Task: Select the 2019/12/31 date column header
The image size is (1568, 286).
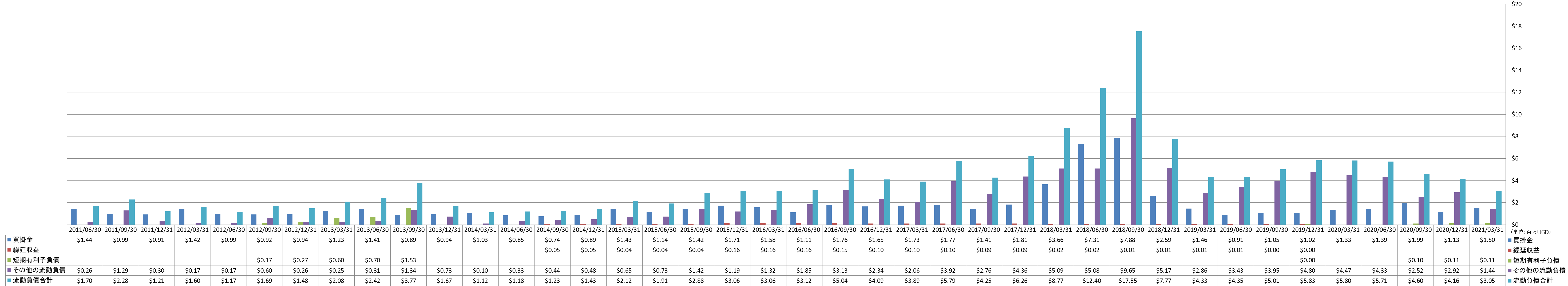Action: click(x=1308, y=230)
